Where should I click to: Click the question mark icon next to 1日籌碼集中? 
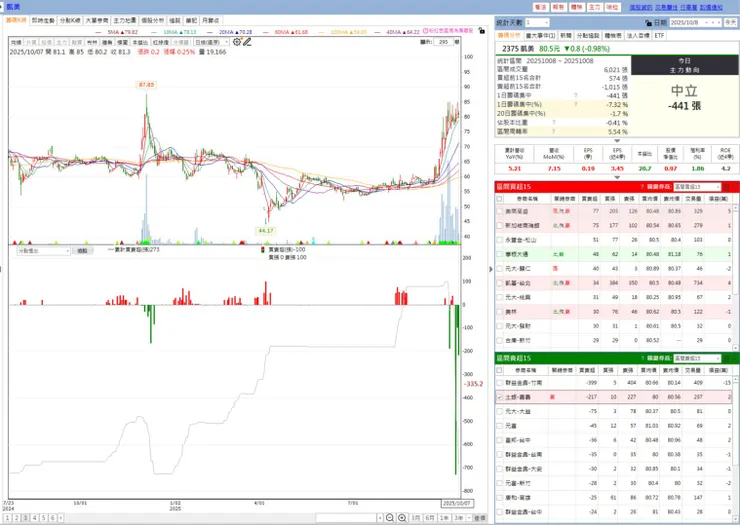tap(576, 95)
